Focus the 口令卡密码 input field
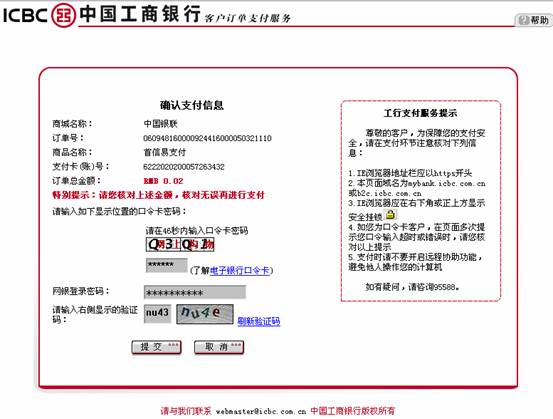Viewport: 553px width, 419px height. 166,265
